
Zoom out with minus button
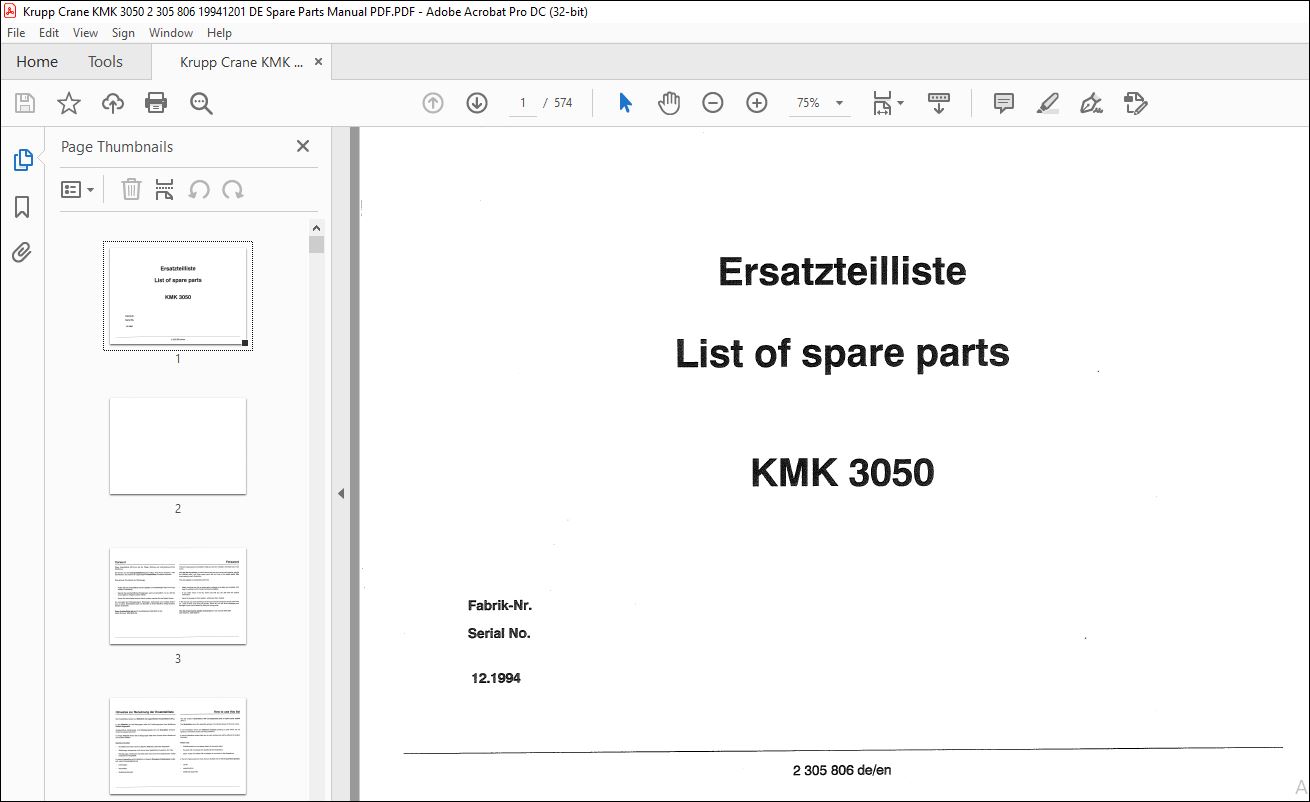[713, 103]
